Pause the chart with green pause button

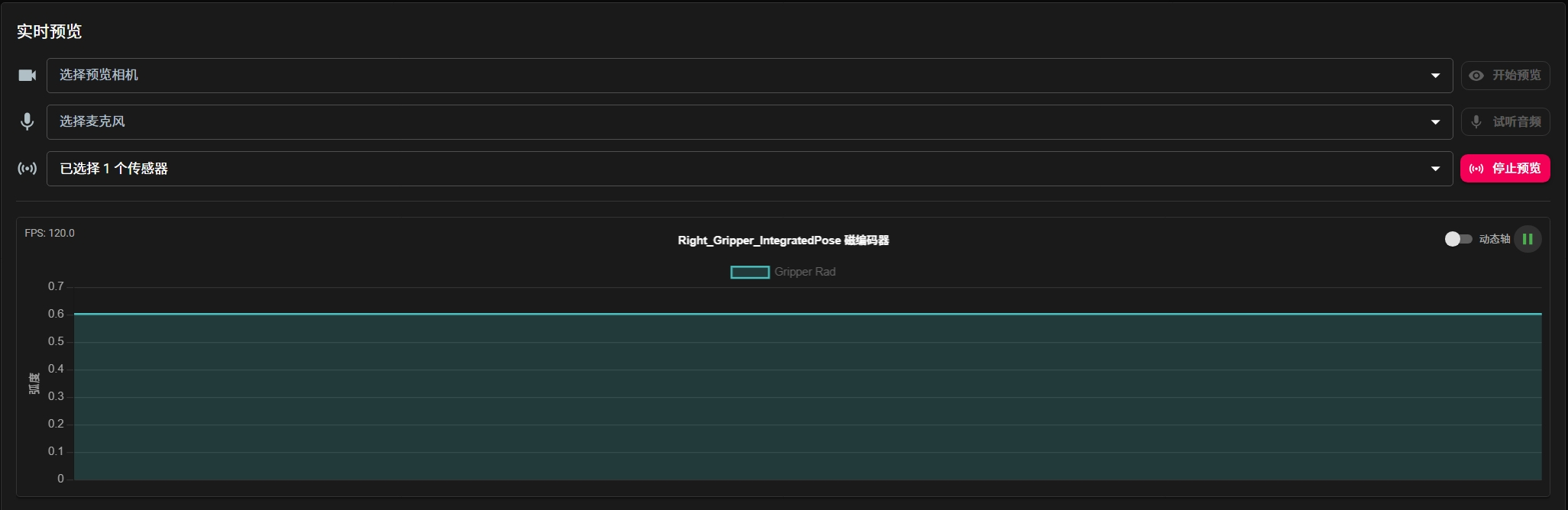(x=1528, y=239)
